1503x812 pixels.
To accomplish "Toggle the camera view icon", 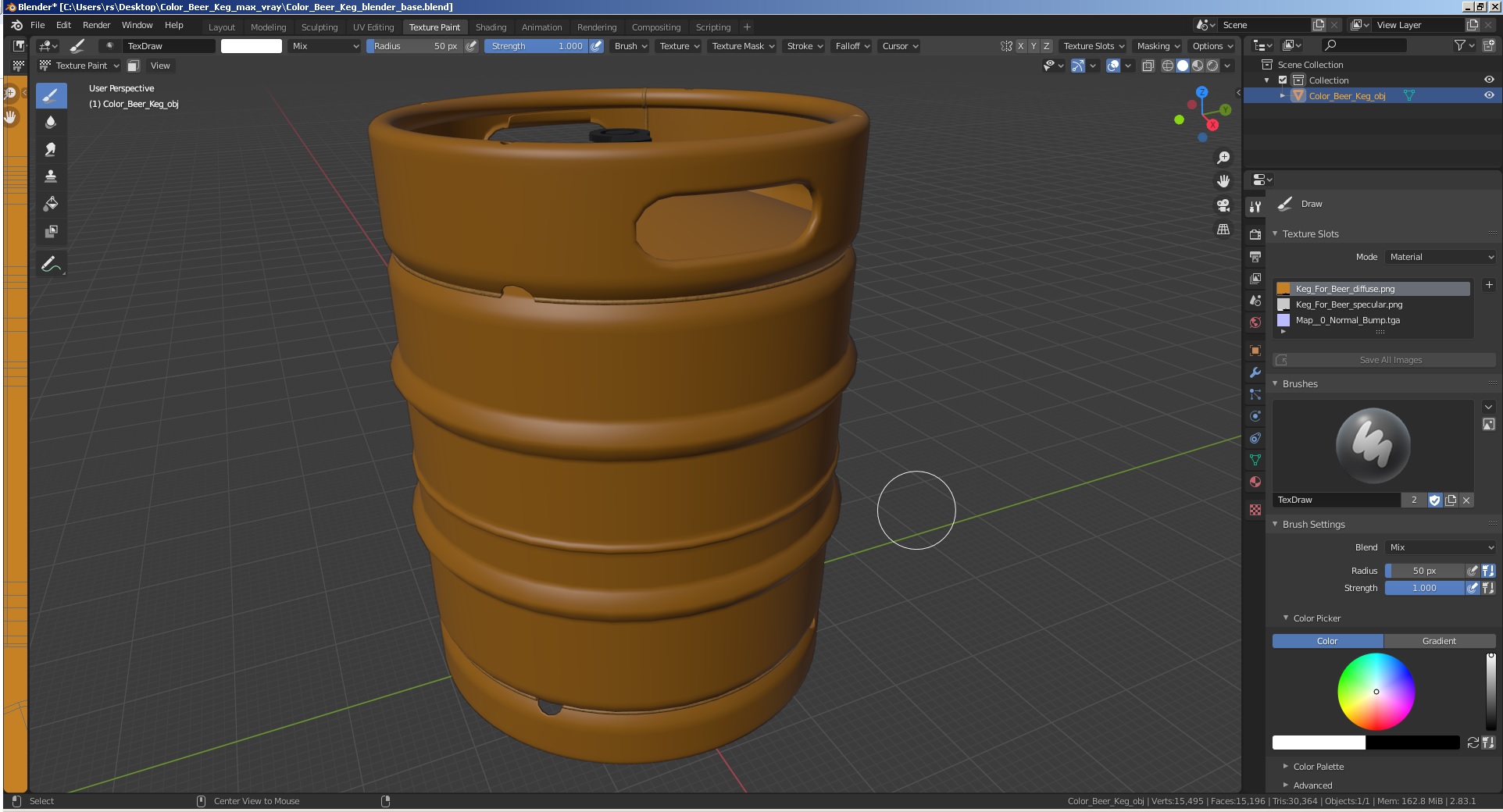I will (1223, 205).
